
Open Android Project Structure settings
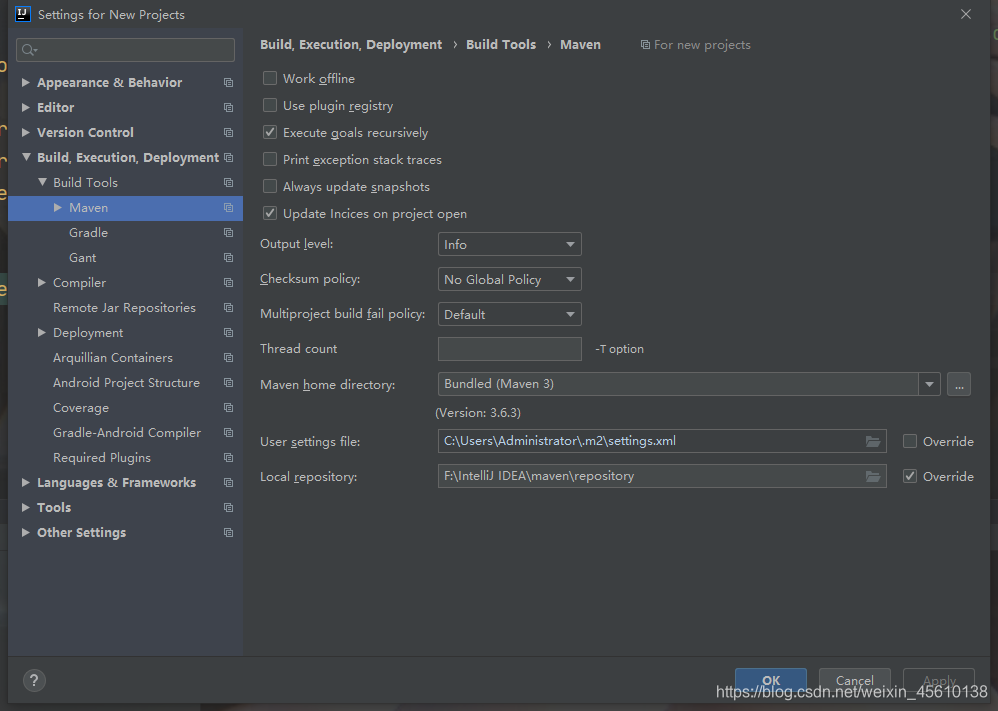[x=126, y=383]
